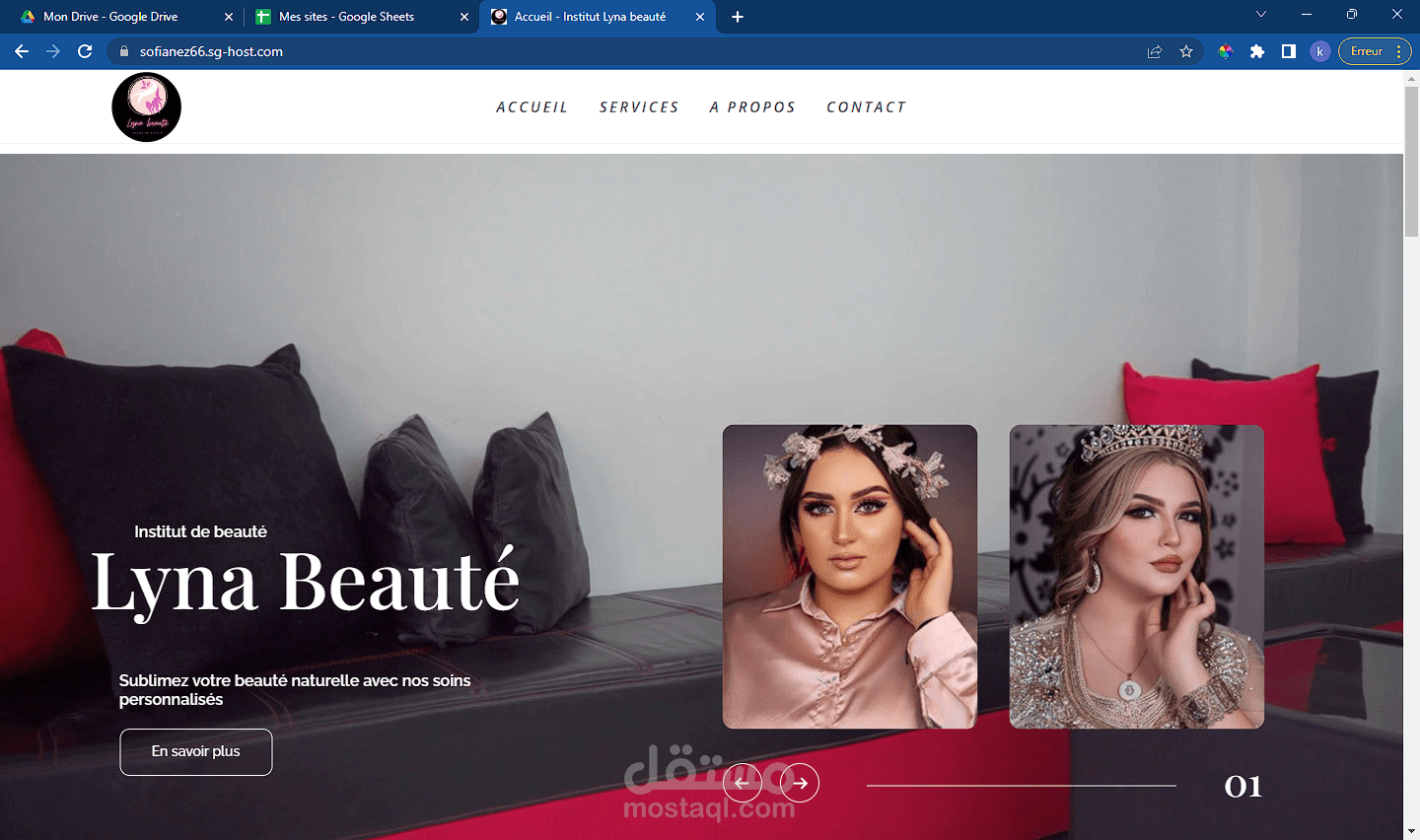
Task: Toggle the browser side panel
Action: [x=1289, y=51]
